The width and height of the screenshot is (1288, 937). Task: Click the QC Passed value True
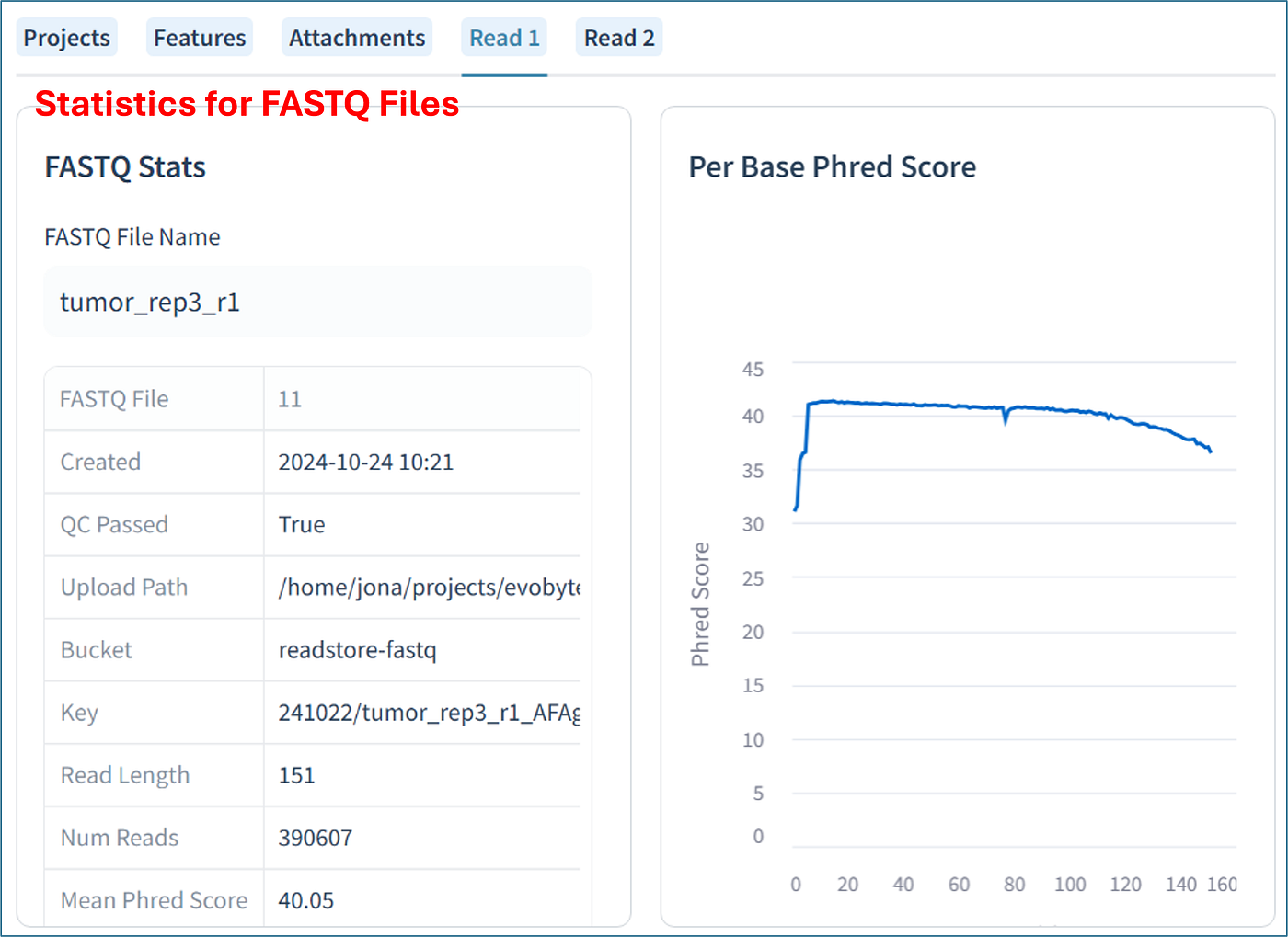pyautogui.click(x=302, y=524)
